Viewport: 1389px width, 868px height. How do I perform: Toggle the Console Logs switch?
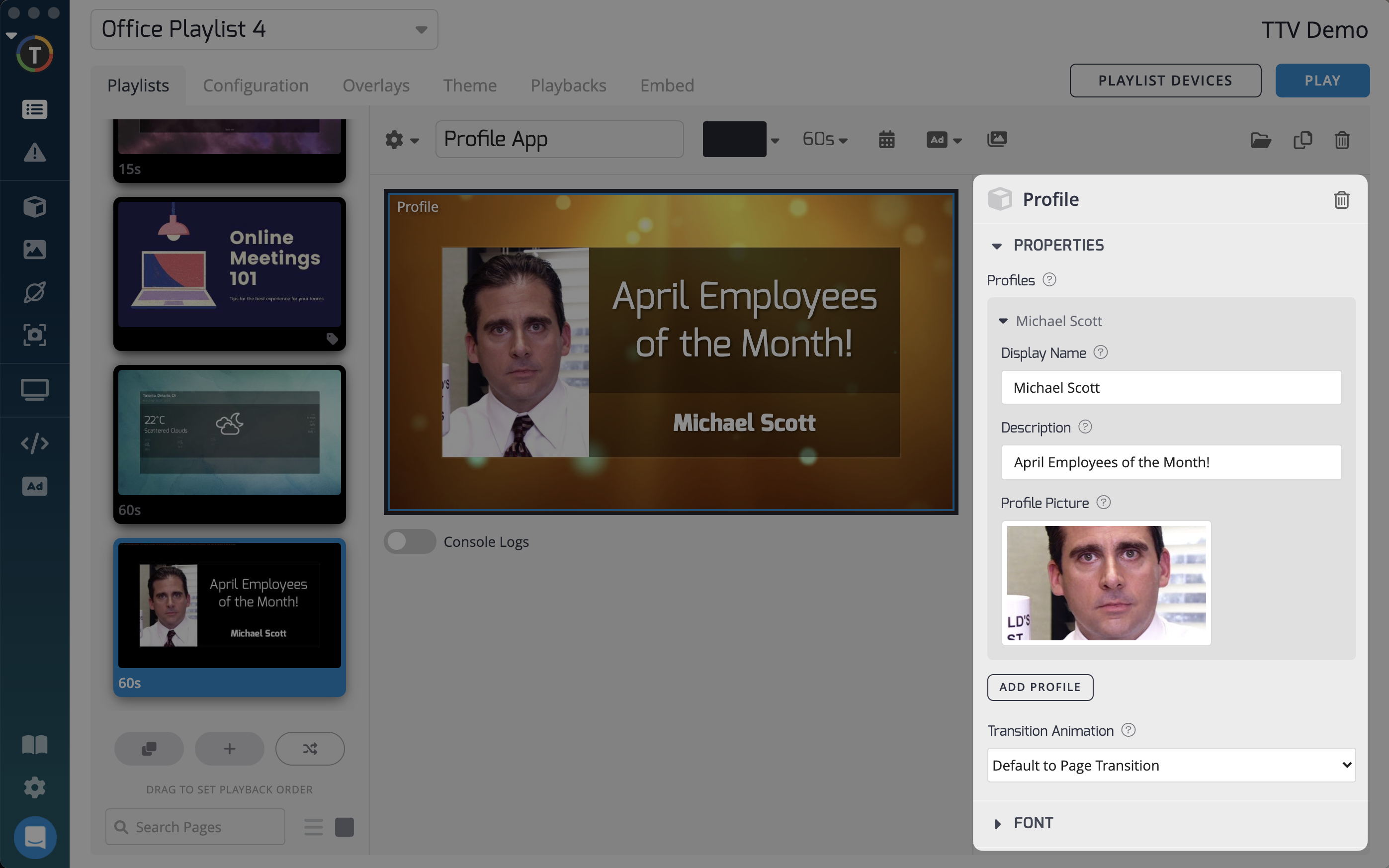pyautogui.click(x=410, y=541)
